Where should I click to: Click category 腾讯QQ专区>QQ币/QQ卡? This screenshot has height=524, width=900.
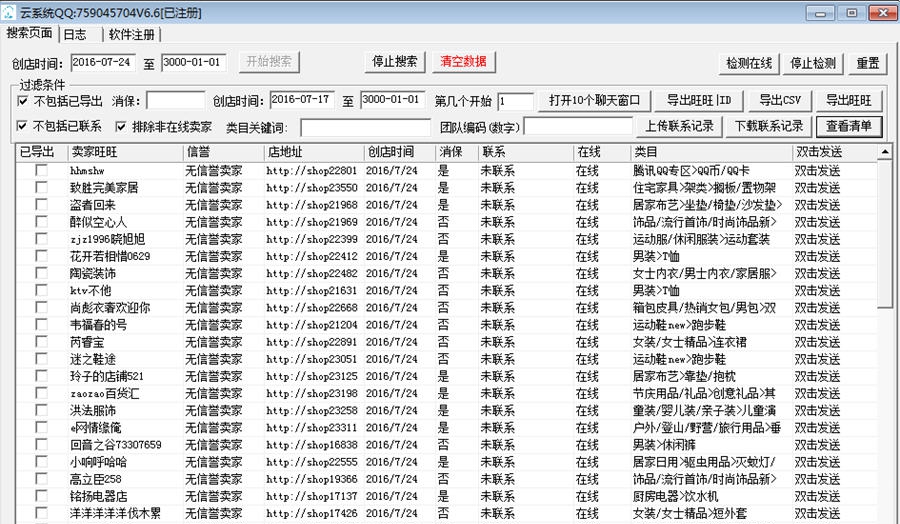pyautogui.click(x=691, y=170)
